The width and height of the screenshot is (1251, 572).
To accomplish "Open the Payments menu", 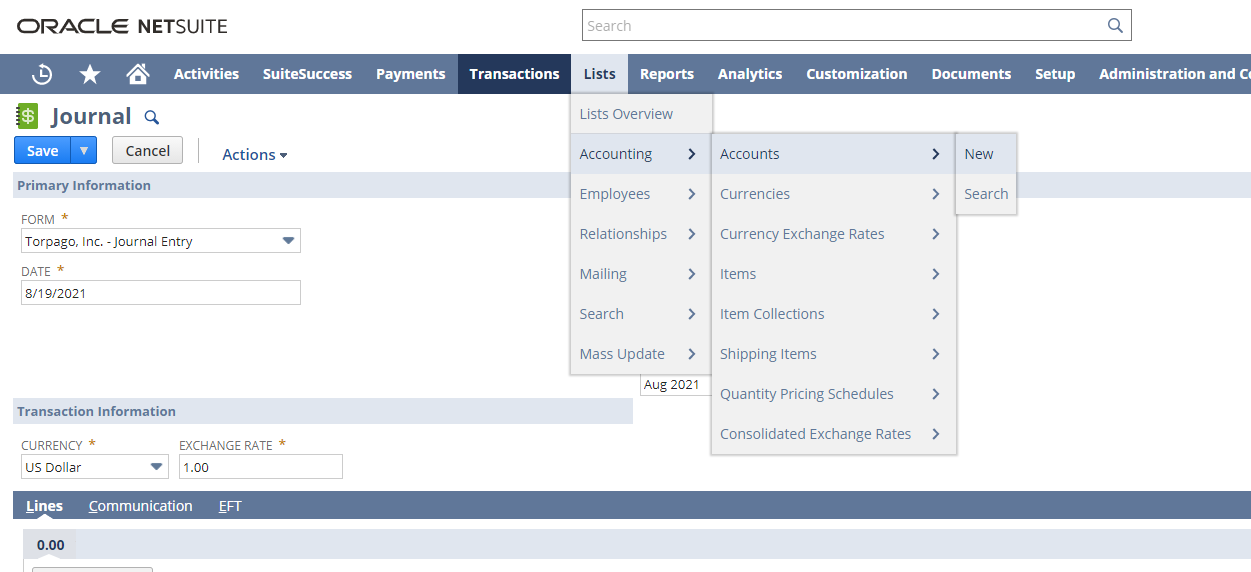I will [410, 74].
